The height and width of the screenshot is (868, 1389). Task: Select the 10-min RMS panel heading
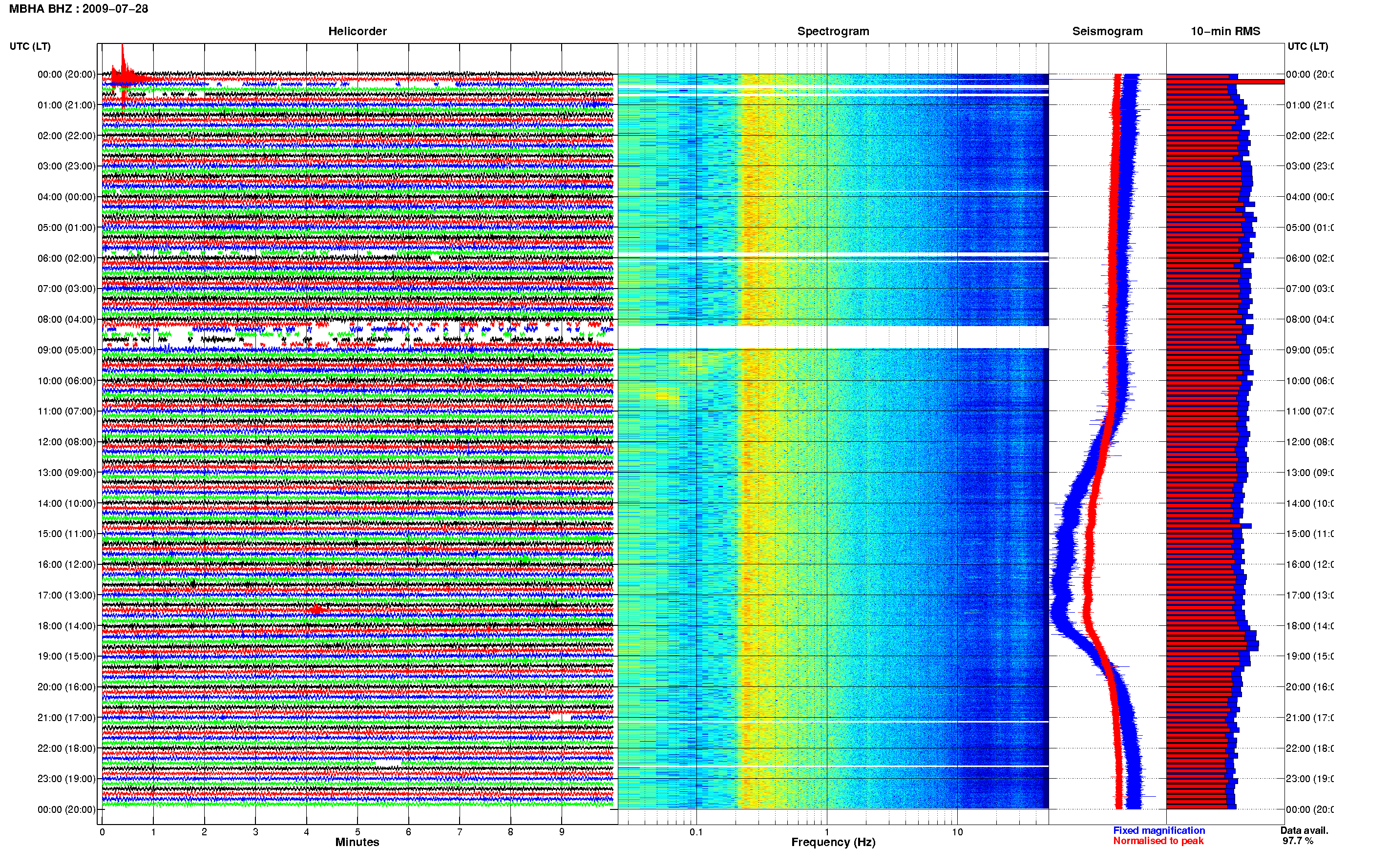1225,31
